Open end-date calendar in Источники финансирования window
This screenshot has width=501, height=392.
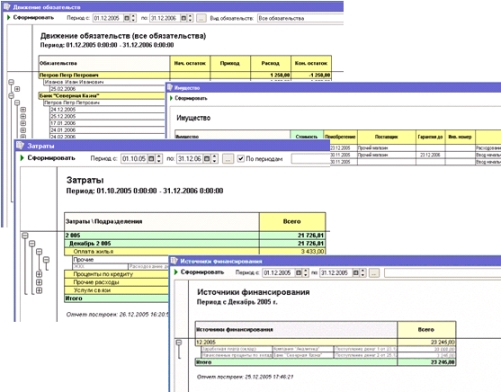click(356, 273)
